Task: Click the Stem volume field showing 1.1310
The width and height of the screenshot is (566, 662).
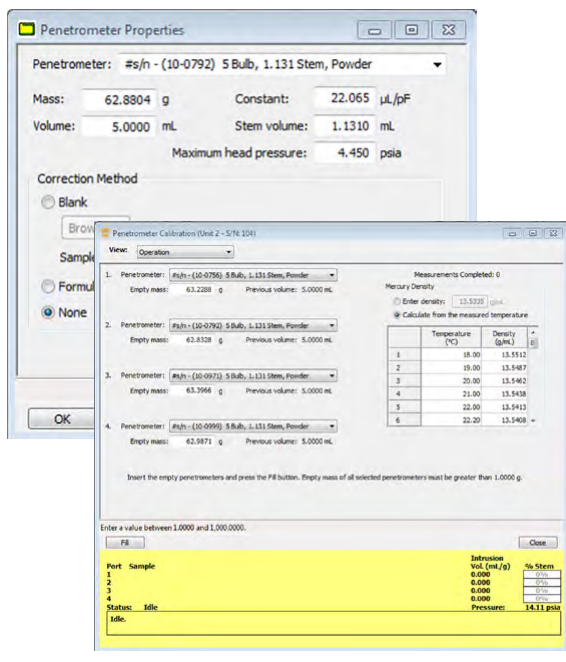Action: coord(344,126)
